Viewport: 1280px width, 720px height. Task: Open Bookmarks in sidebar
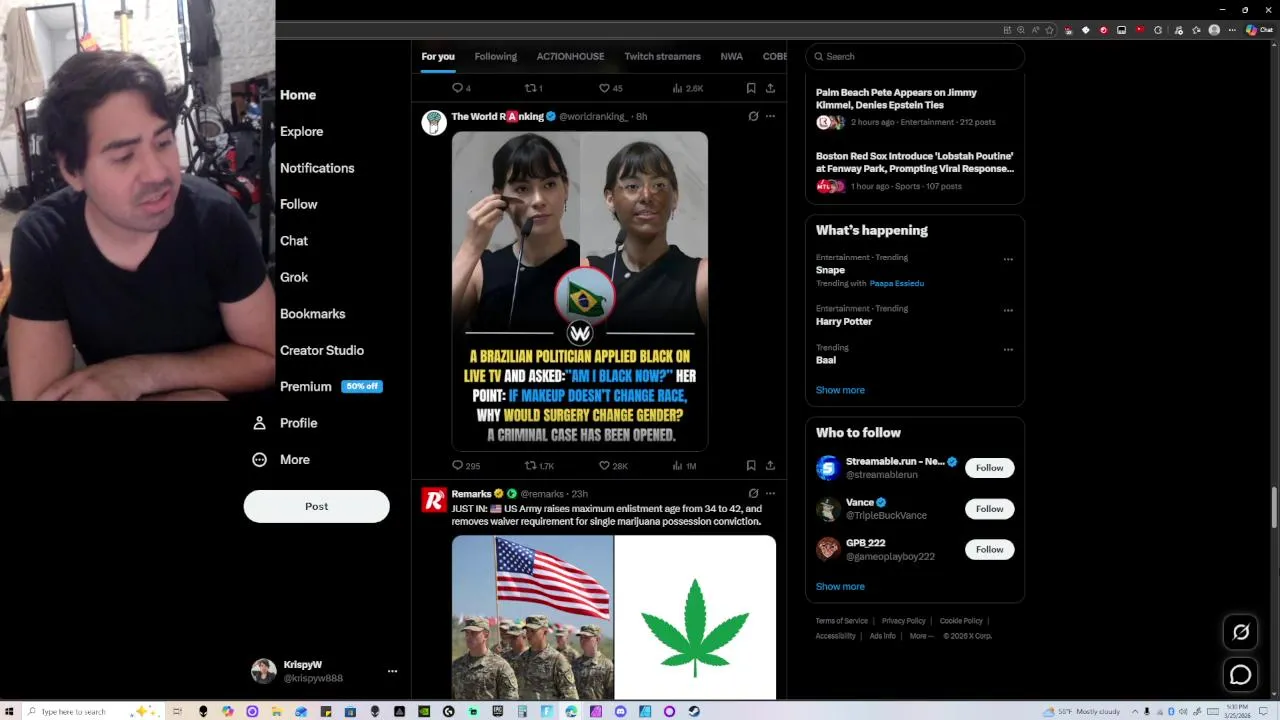click(x=312, y=314)
